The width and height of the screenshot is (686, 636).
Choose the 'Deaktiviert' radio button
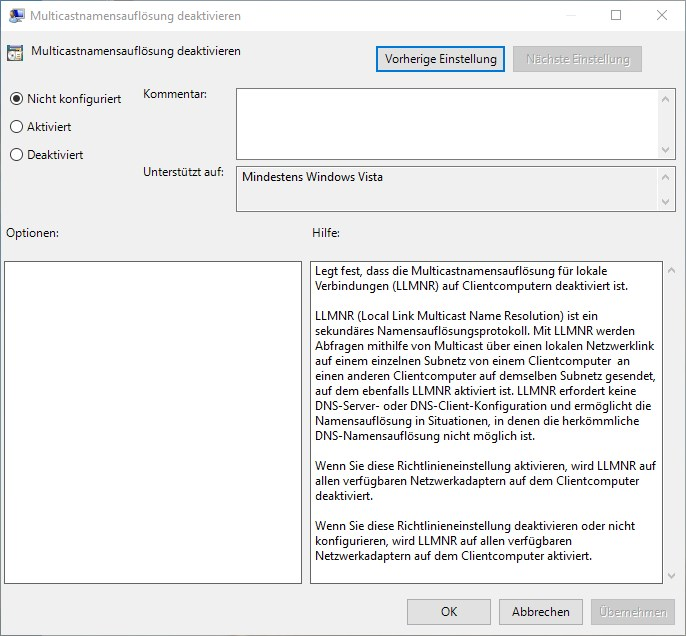16,155
